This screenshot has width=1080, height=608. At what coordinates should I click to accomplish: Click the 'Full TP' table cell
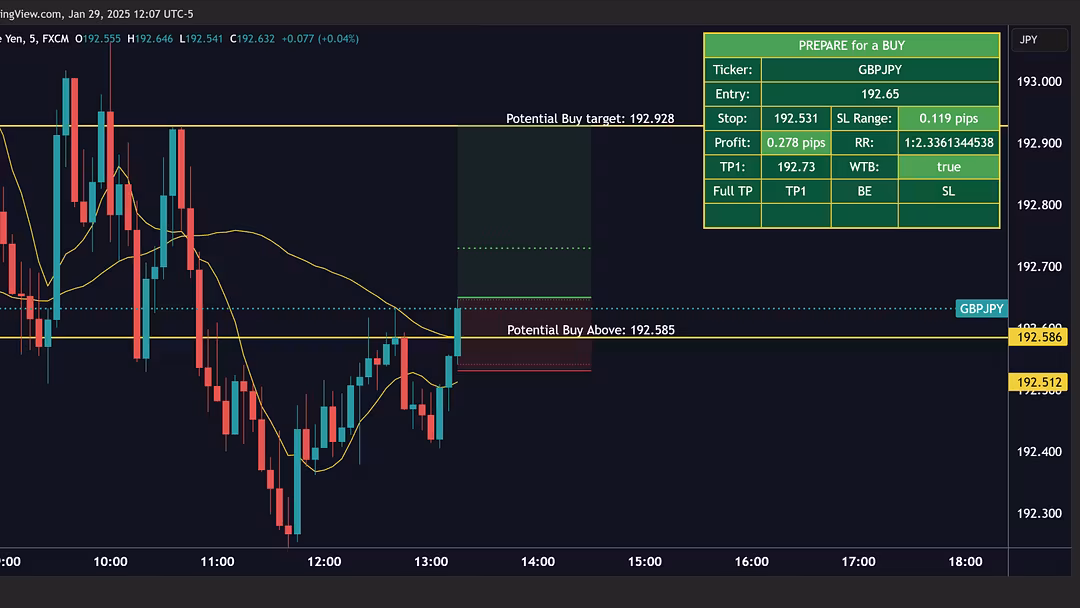click(x=732, y=191)
